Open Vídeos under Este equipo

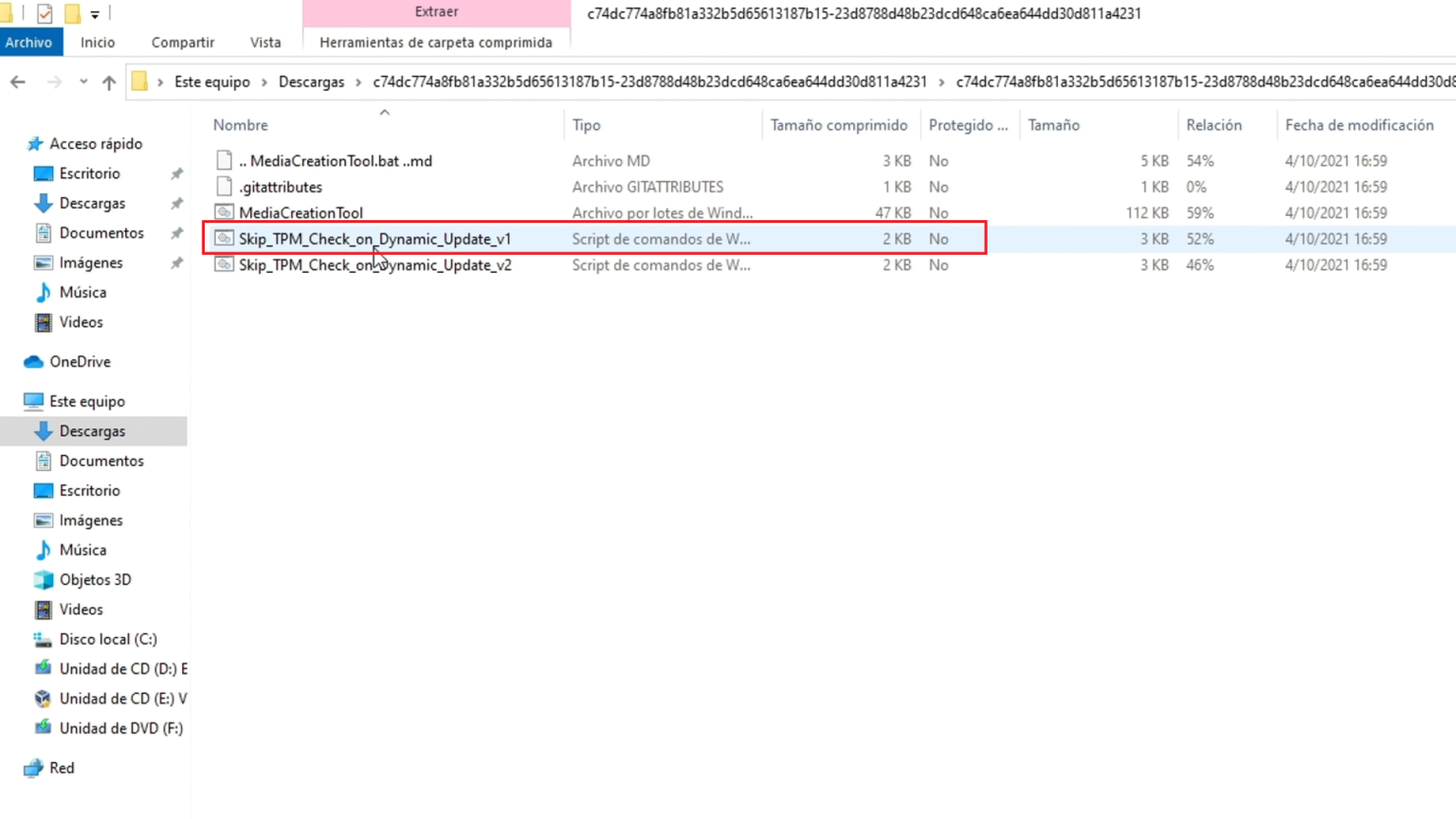81,610
